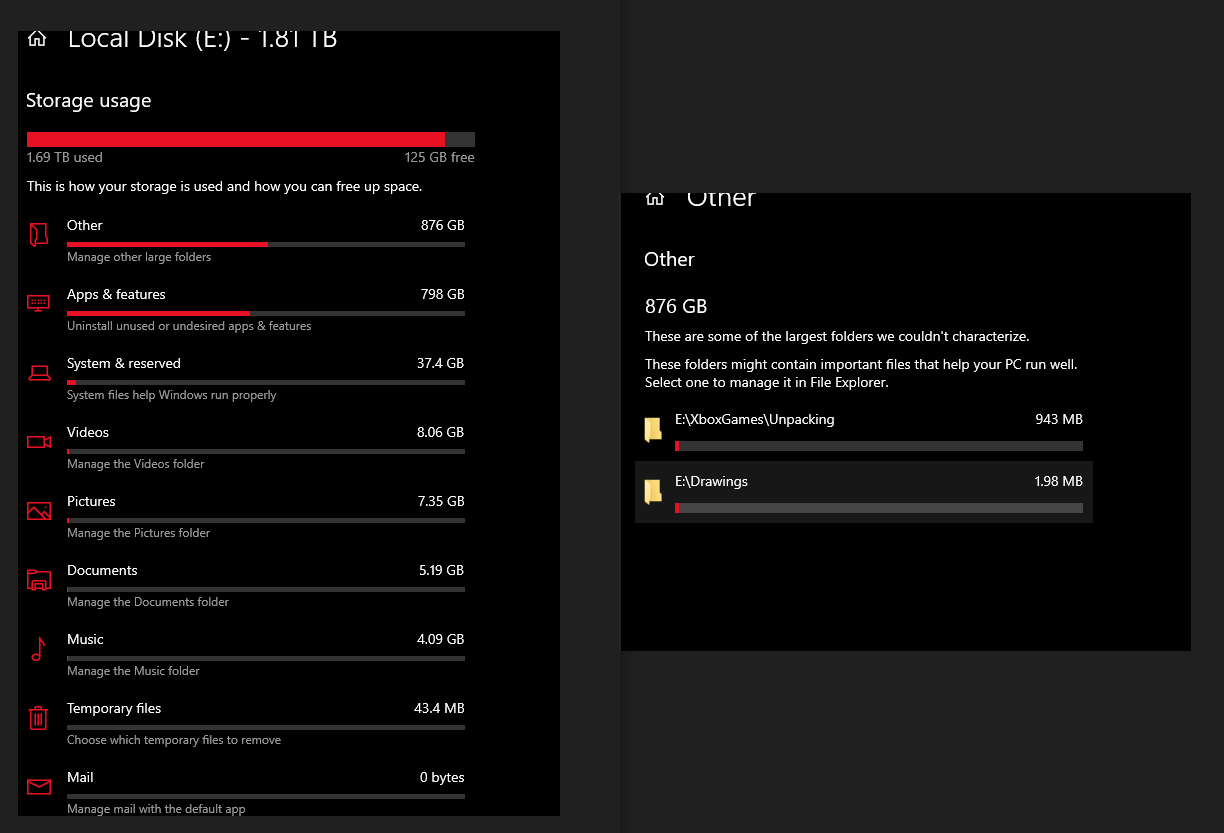Image resolution: width=1224 pixels, height=833 pixels.
Task: Open the Other category icon
Action: 39,235
